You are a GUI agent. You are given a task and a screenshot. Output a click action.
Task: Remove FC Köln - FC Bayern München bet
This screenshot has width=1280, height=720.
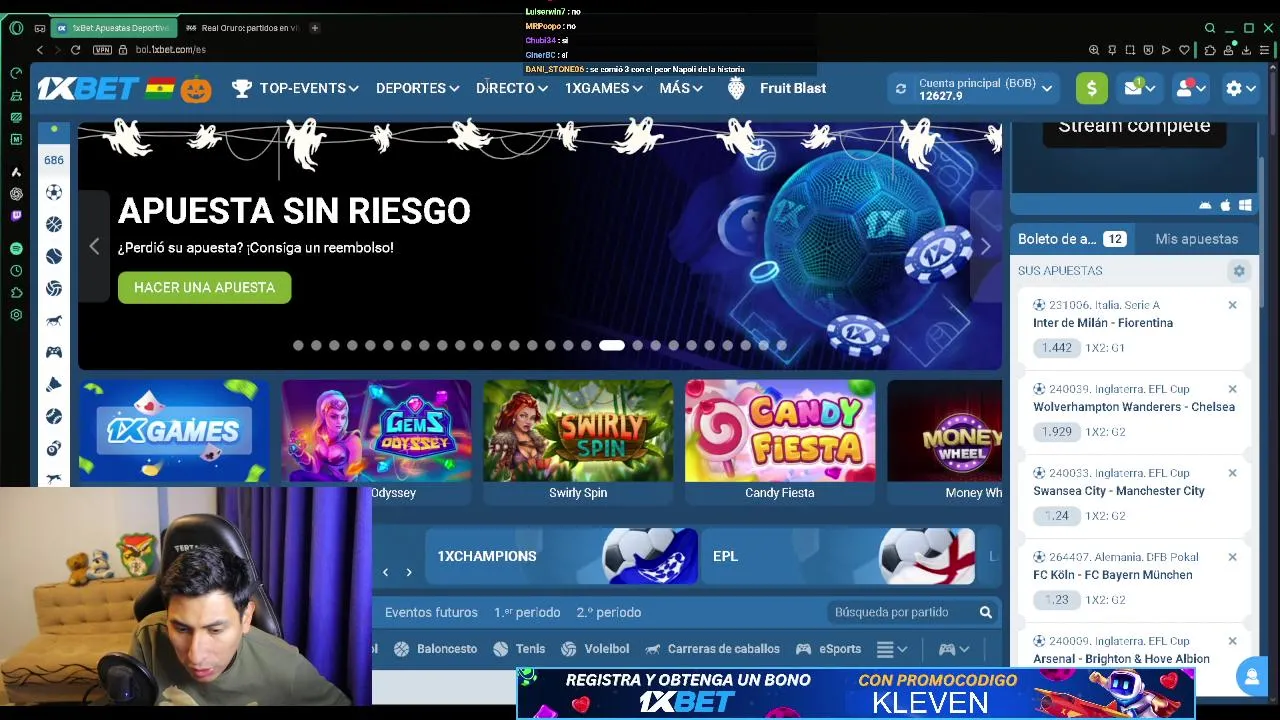1232,557
